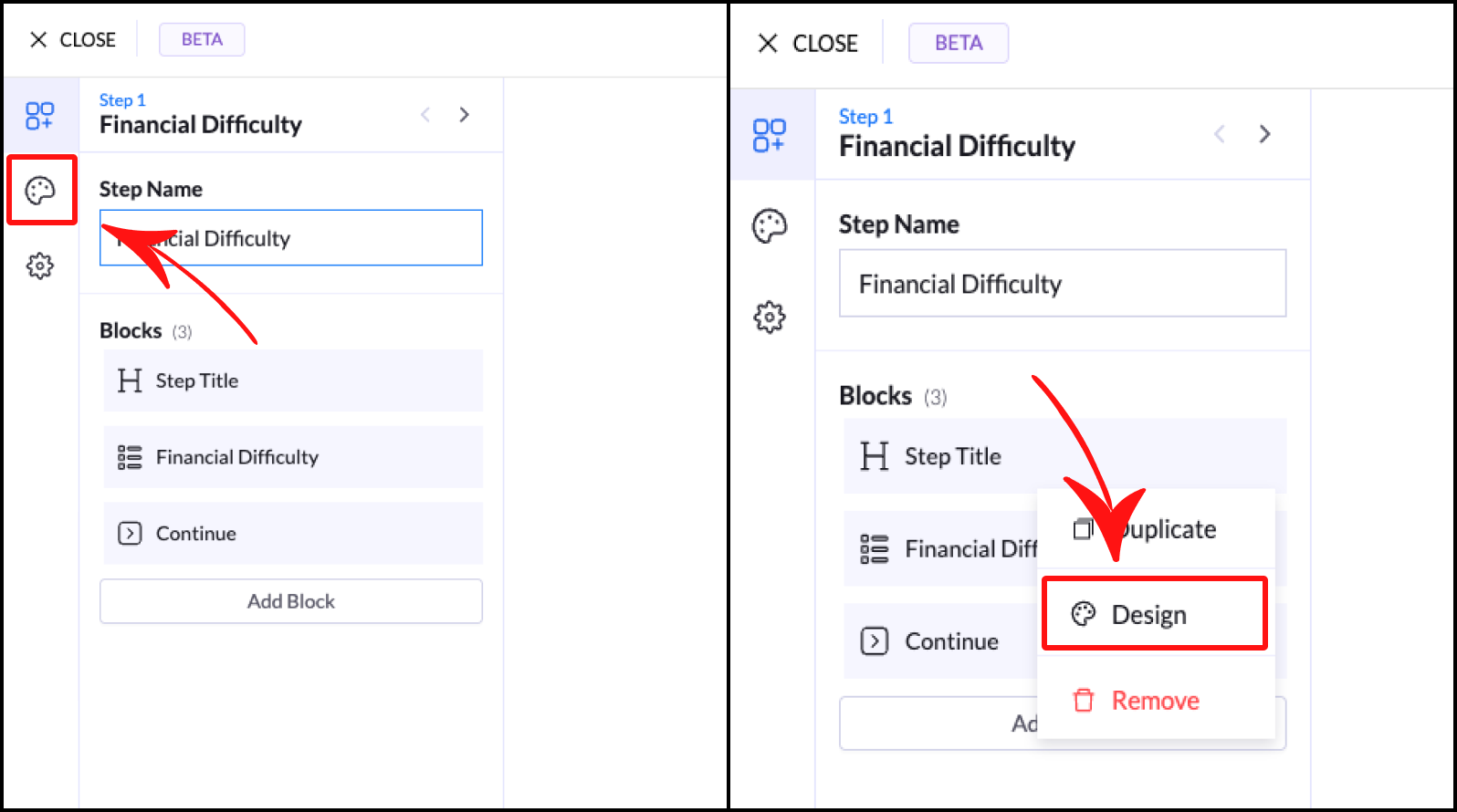Go to previous step arrow in left panel

425,115
